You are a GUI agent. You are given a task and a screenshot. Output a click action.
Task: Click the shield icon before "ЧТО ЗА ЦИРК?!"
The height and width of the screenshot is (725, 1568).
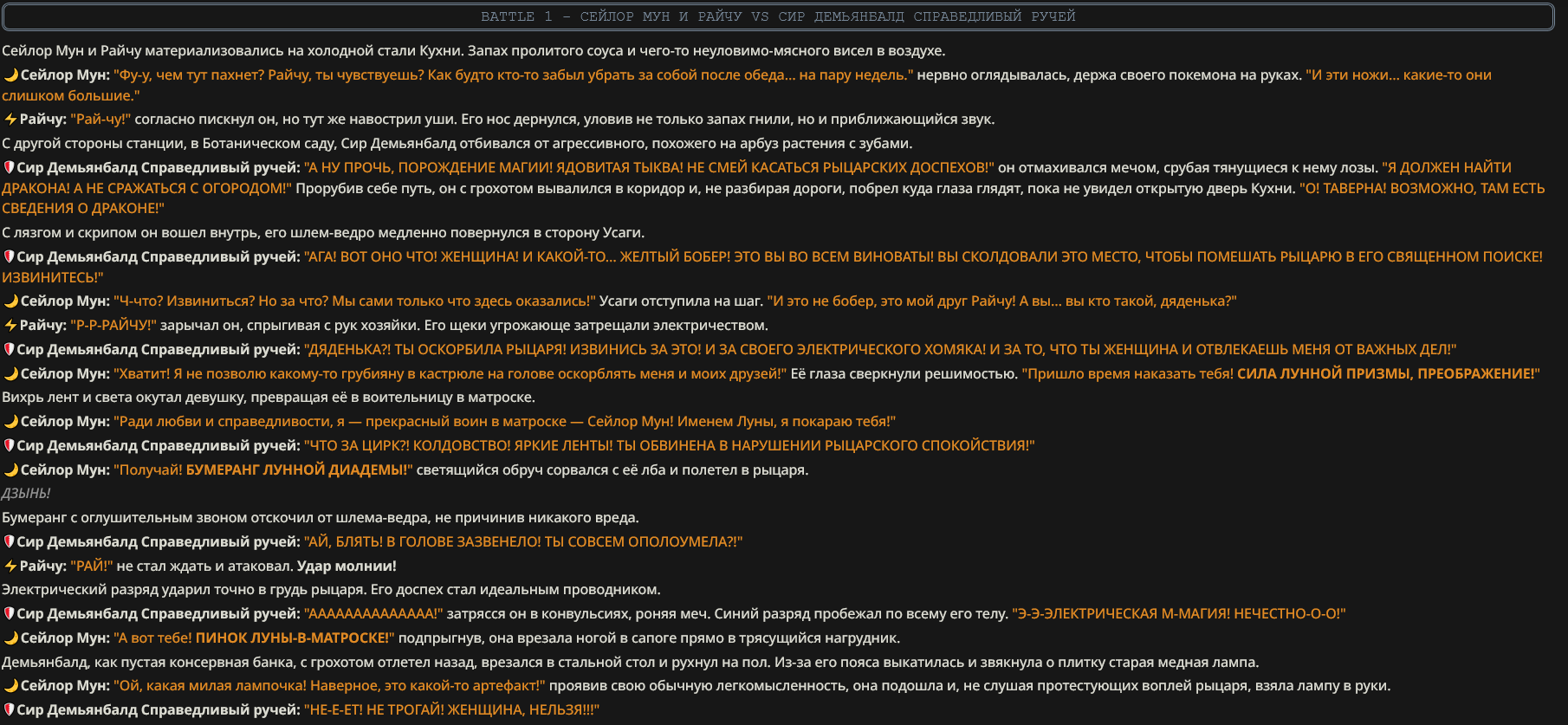[x=9, y=445]
